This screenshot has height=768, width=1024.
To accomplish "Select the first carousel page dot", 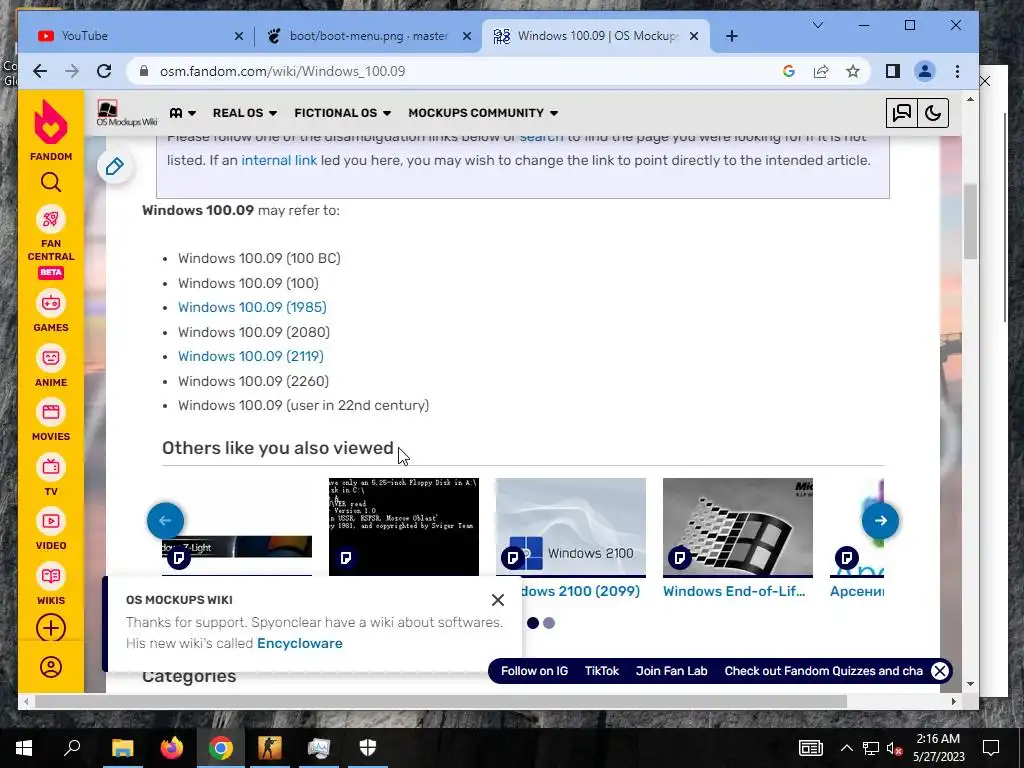I will (533, 623).
